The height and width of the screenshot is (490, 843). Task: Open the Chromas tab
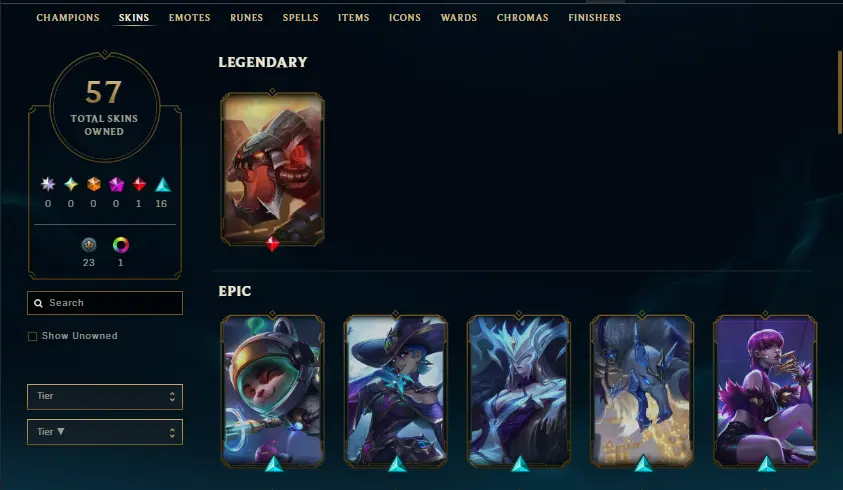click(523, 18)
